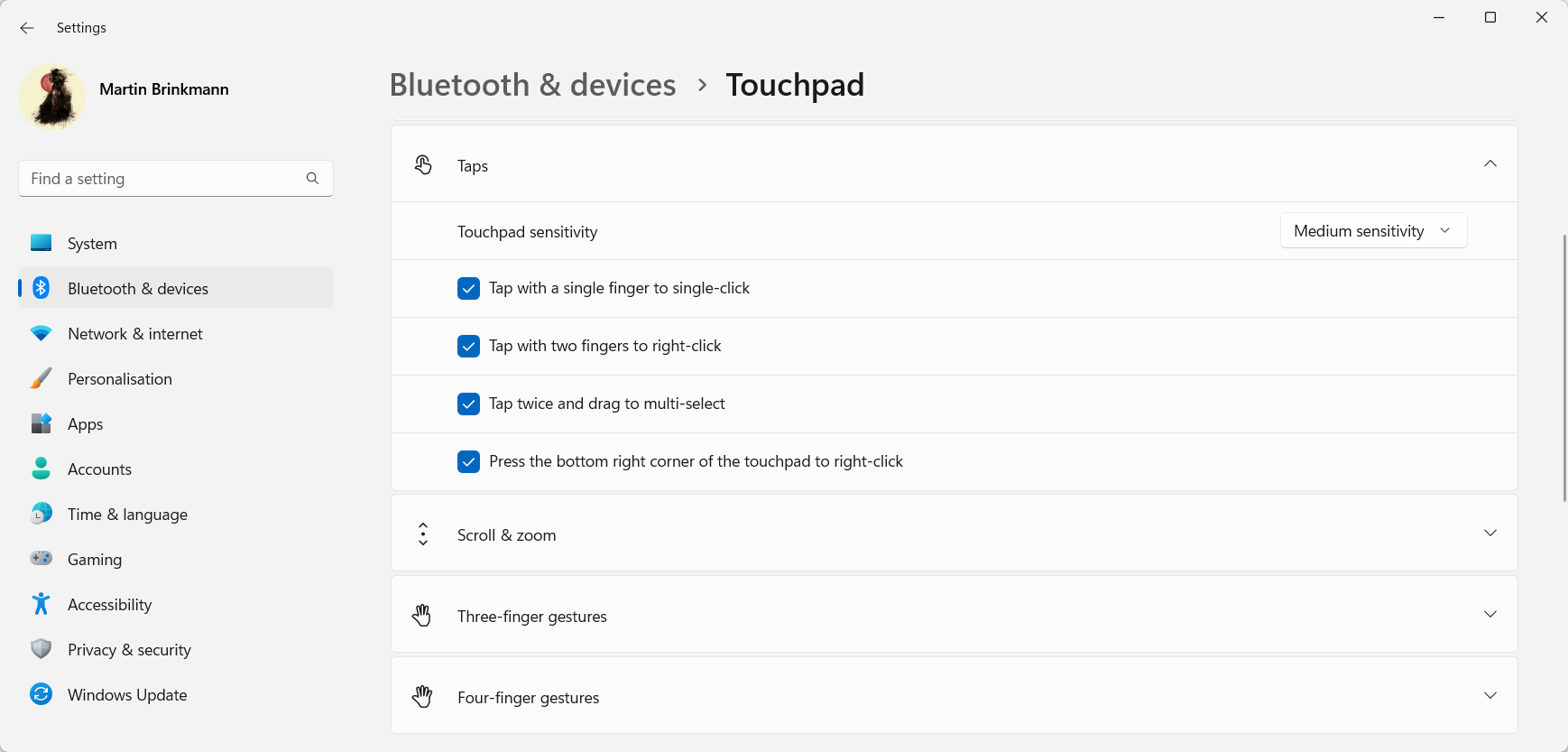
Task: Click the back arrow icon
Action: point(27,28)
